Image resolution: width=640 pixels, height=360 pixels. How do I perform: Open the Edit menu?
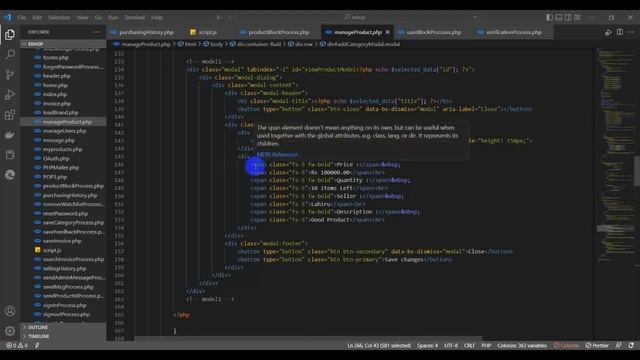[37, 18]
